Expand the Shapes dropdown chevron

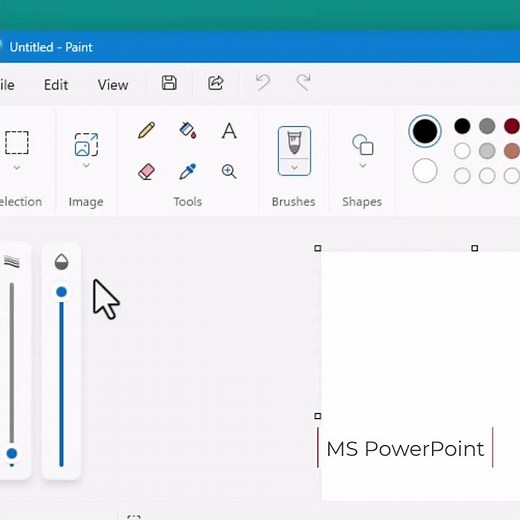363,165
